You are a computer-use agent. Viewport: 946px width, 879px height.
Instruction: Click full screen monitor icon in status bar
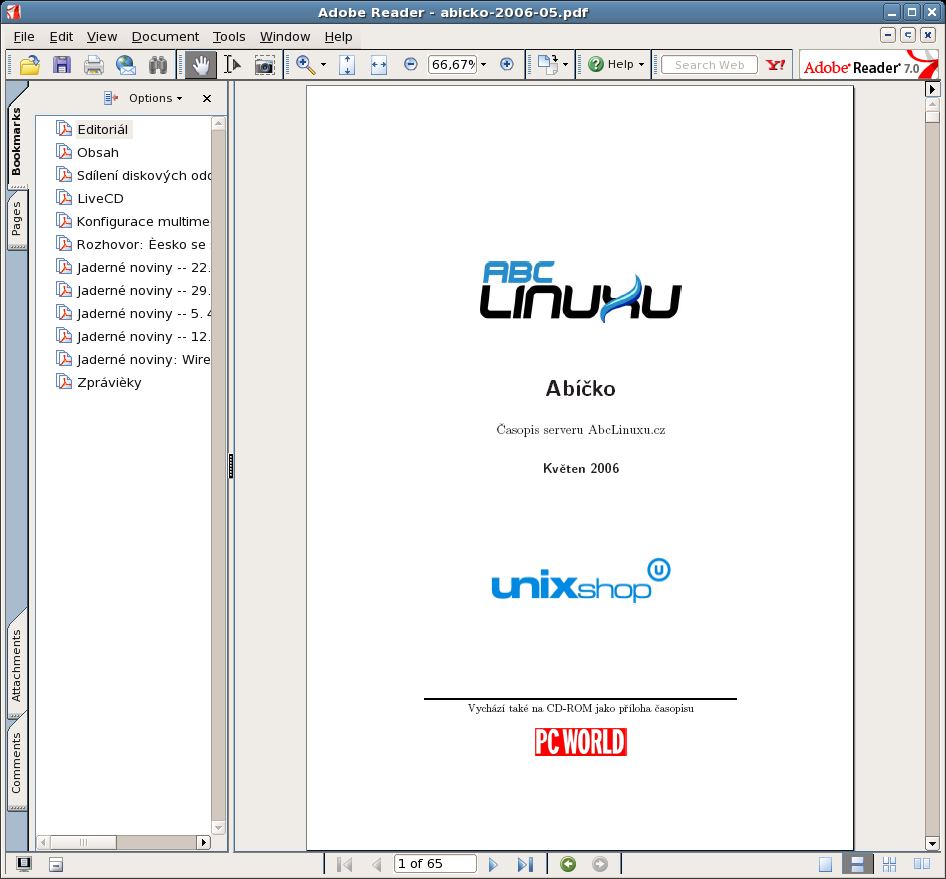(x=24, y=865)
